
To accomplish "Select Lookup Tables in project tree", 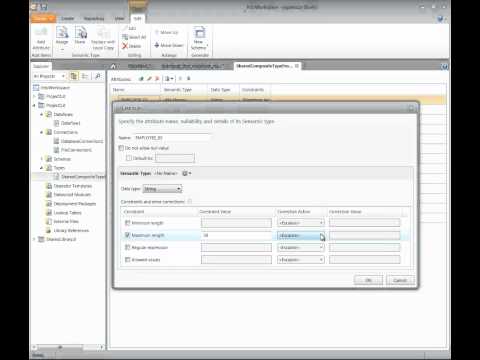I will pyautogui.click(x=64, y=212).
